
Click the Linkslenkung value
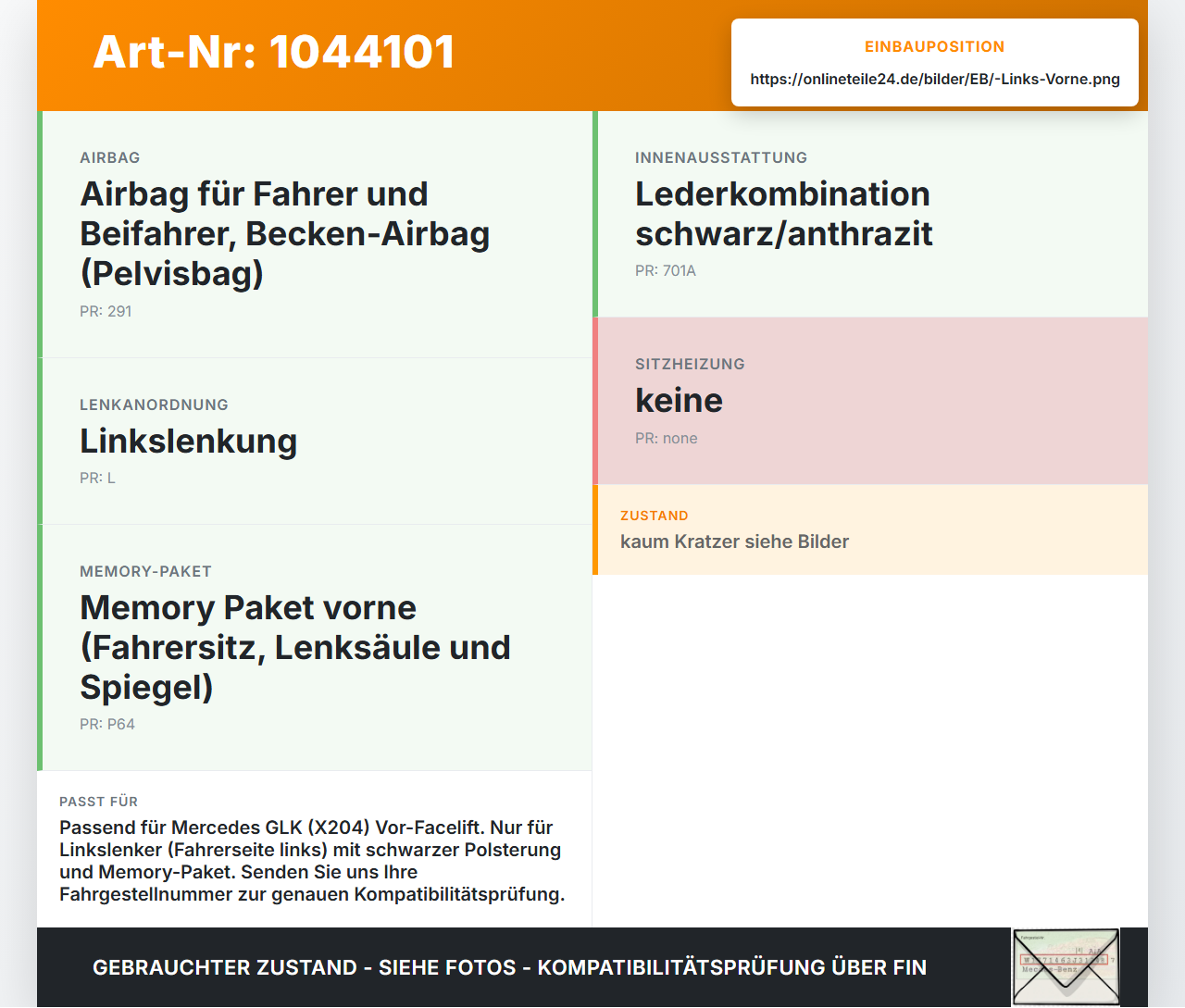pyautogui.click(x=189, y=442)
